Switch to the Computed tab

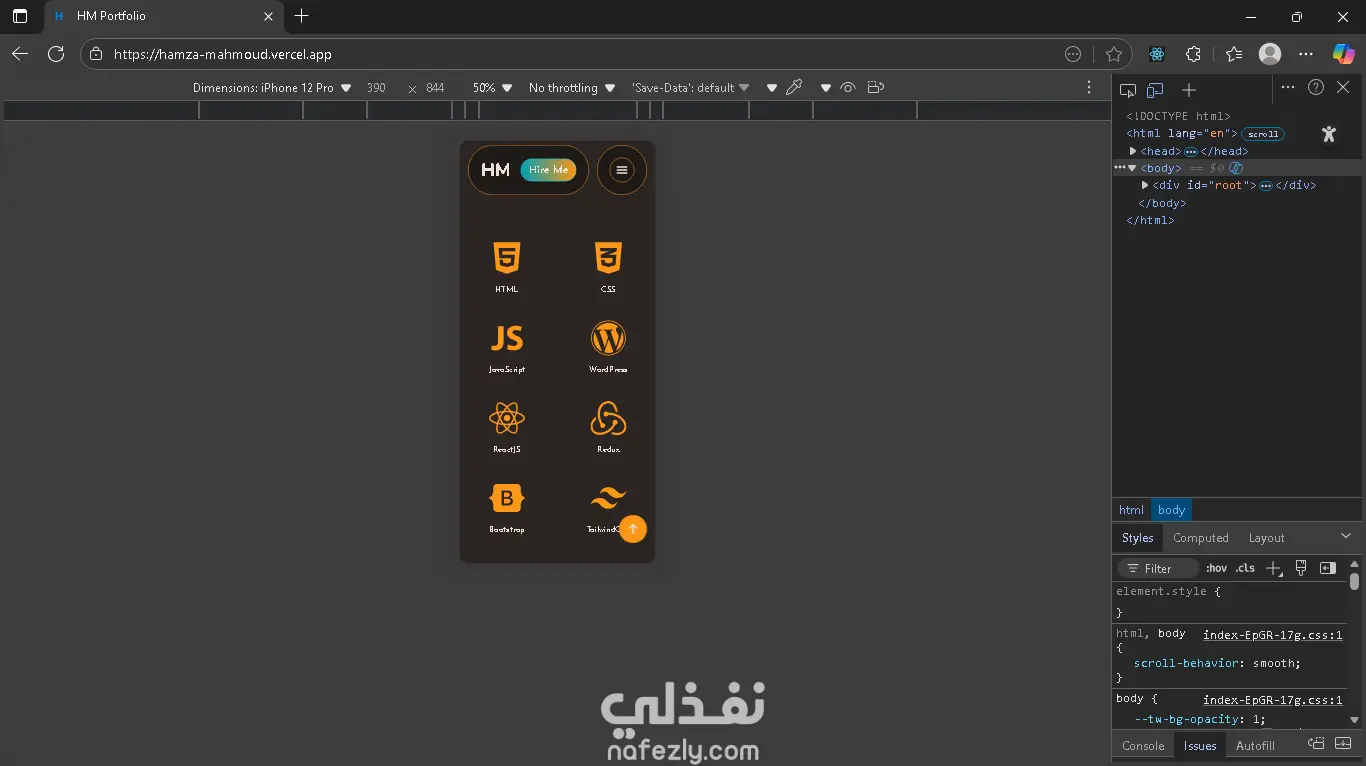coord(1200,538)
